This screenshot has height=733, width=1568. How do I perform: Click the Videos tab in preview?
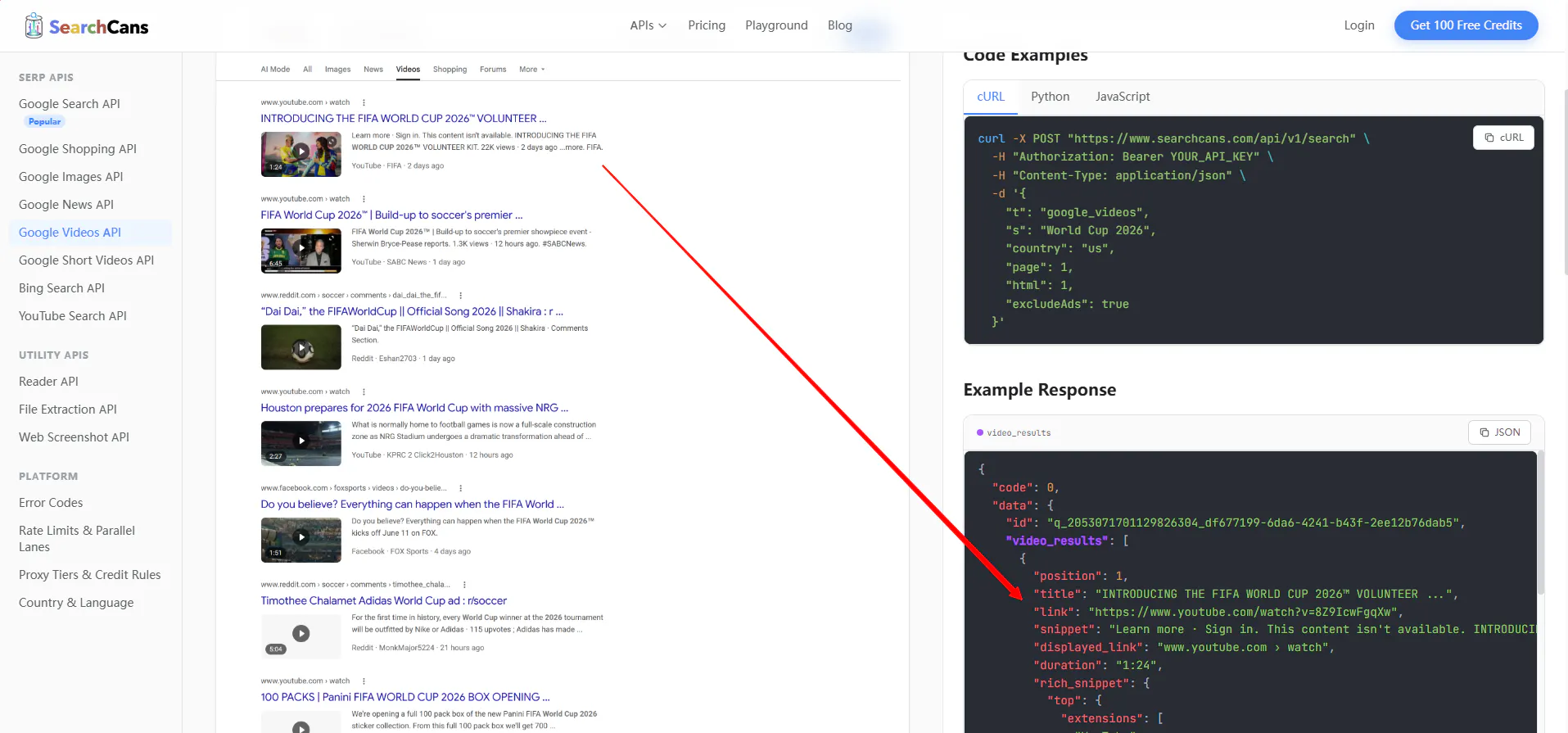408,70
